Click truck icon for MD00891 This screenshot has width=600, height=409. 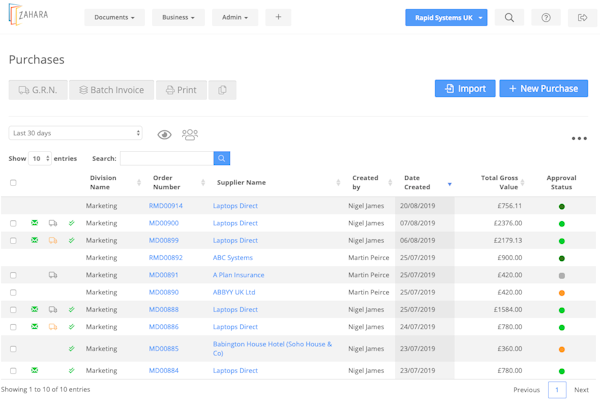[x=53, y=275]
